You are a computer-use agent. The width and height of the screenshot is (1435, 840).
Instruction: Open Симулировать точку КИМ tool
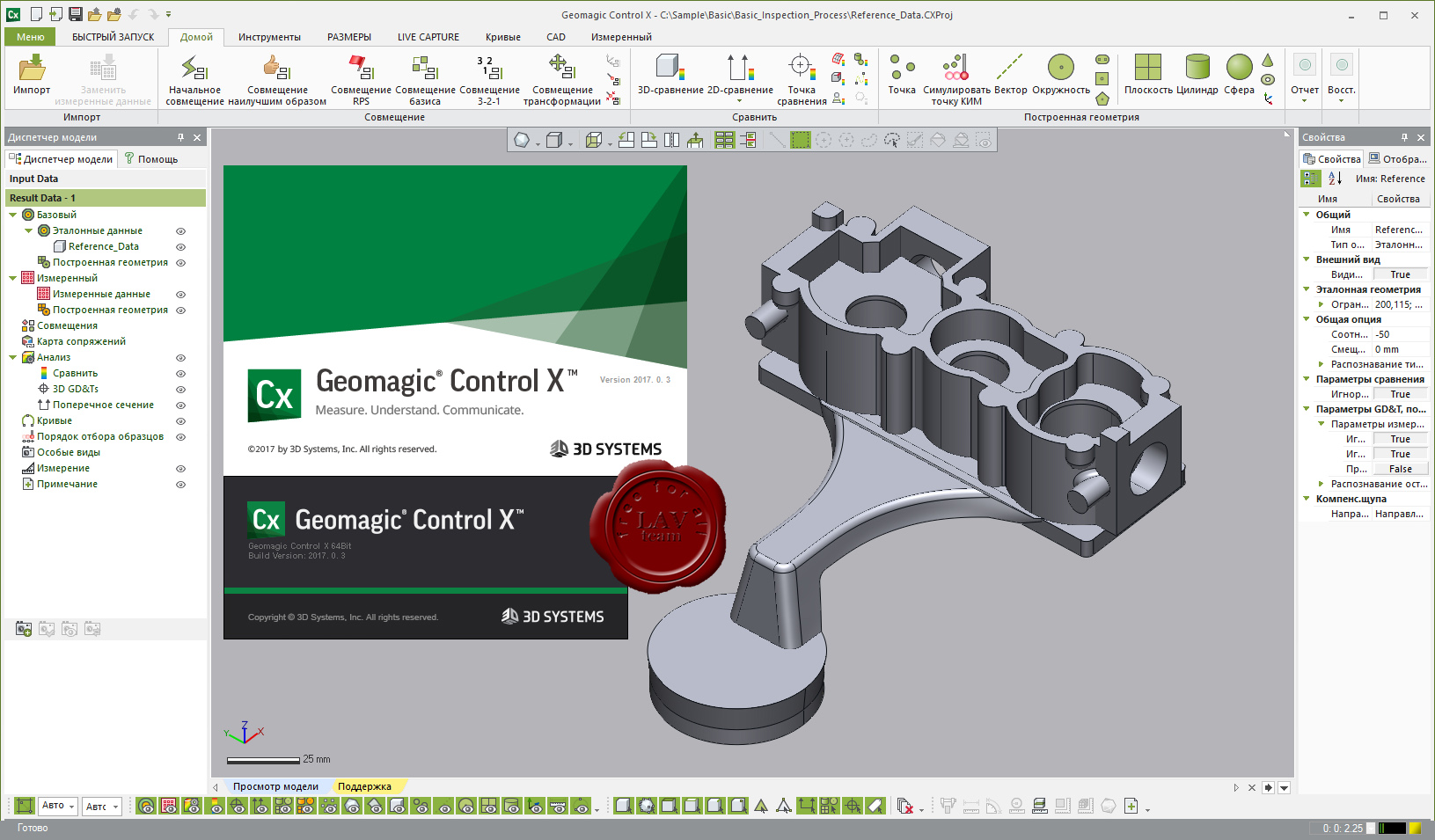[956, 79]
